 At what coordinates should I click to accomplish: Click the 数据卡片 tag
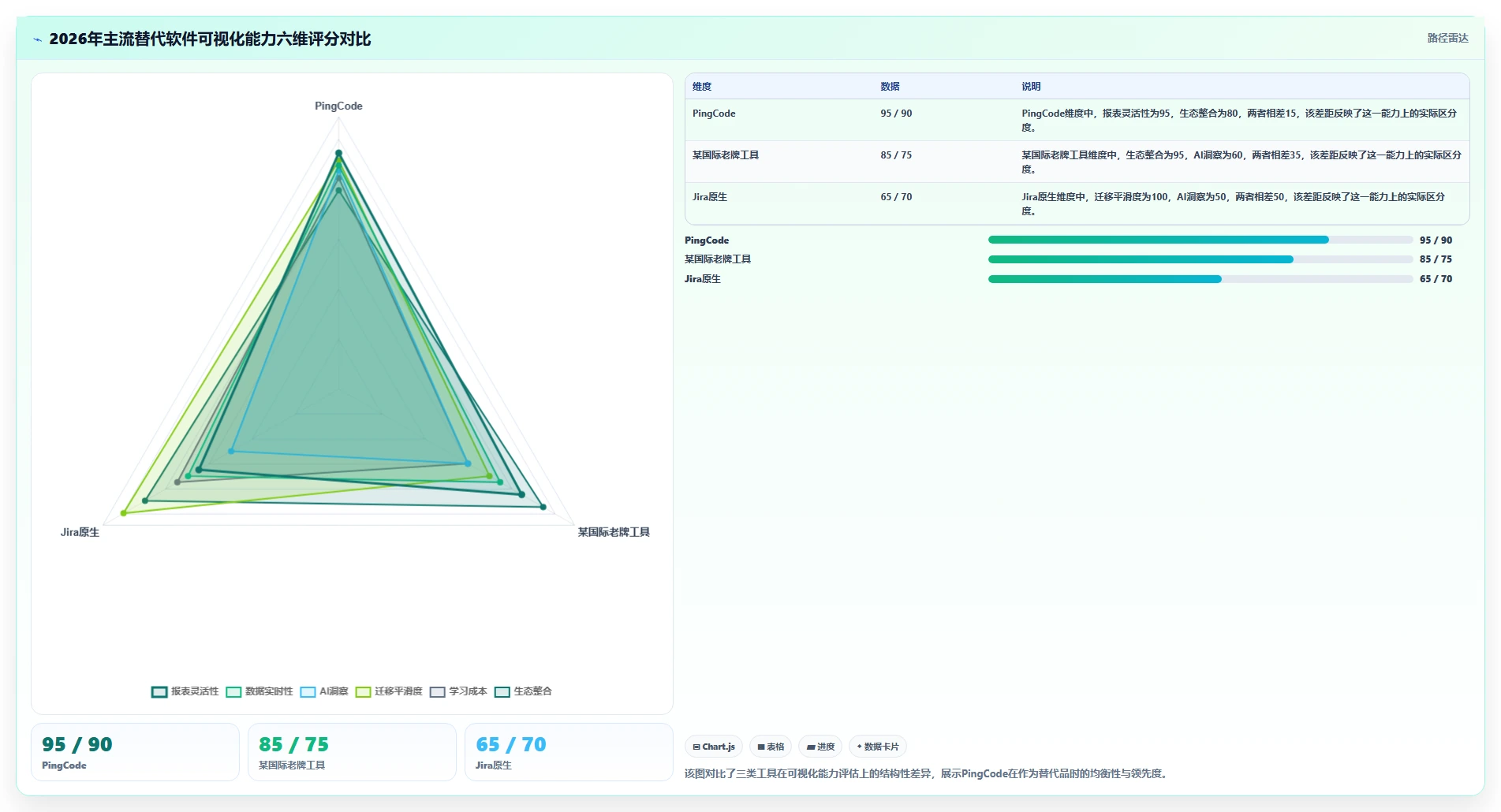[x=878, y=747]
